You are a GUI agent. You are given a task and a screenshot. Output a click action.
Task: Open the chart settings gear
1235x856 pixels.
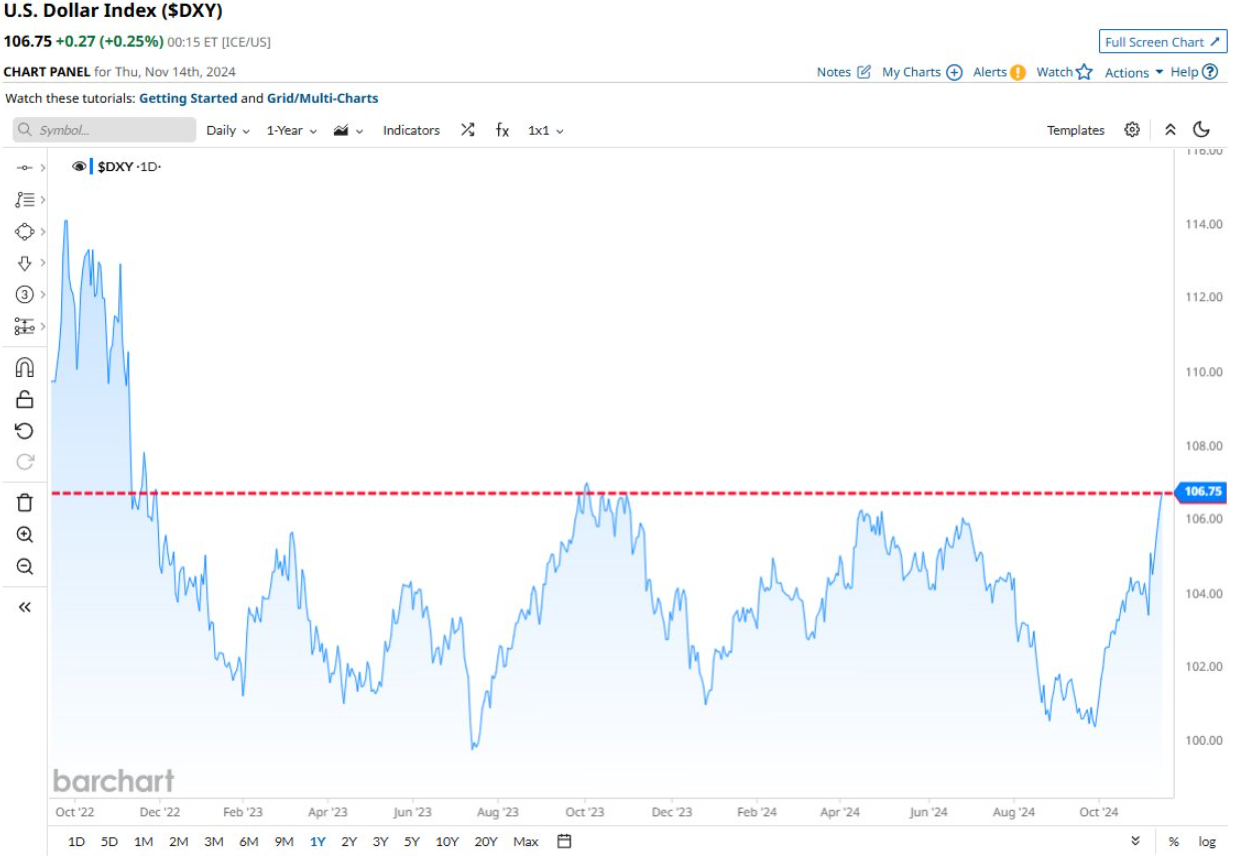click(1132, 130)
